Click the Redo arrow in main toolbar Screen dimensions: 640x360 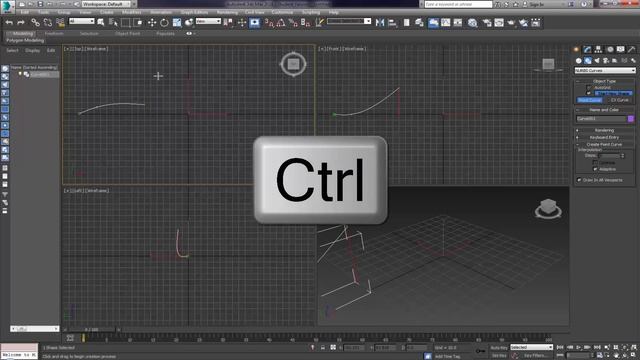tap(21, 22)
